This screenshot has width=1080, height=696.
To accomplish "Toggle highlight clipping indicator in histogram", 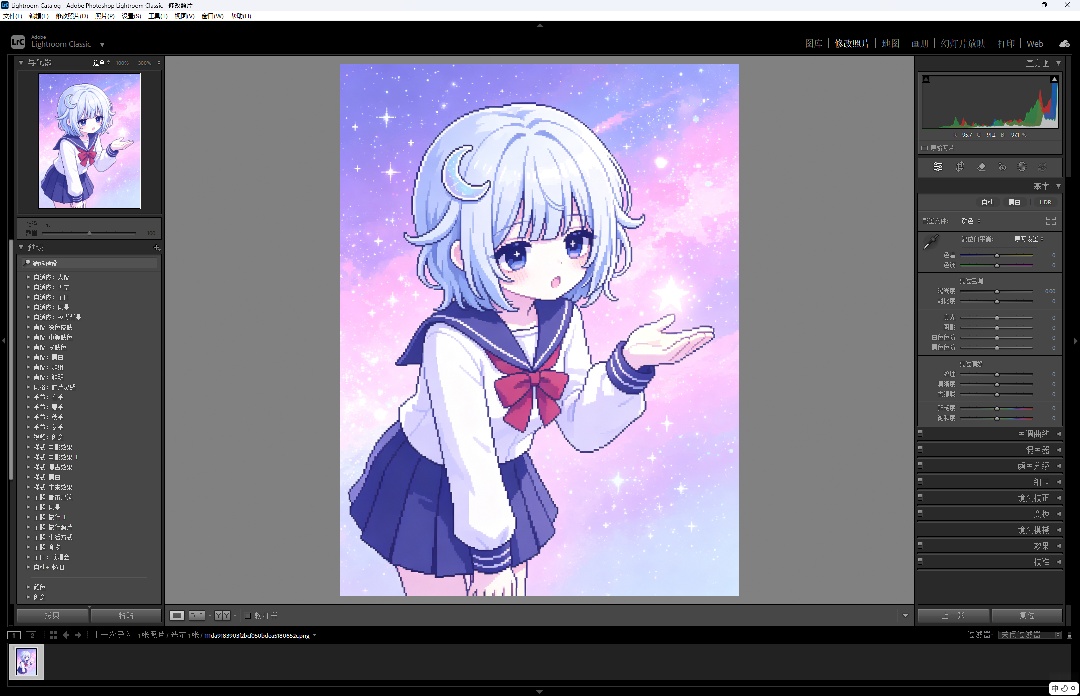I will pos(1054,79).
